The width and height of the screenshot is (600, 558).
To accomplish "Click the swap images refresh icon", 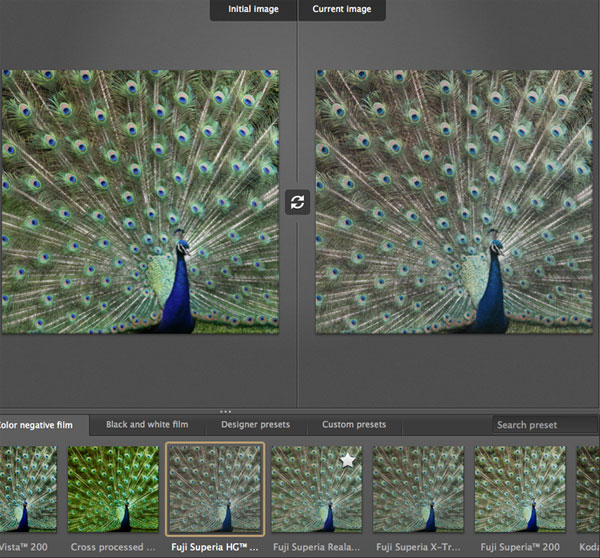I will [x=297, y=202].
